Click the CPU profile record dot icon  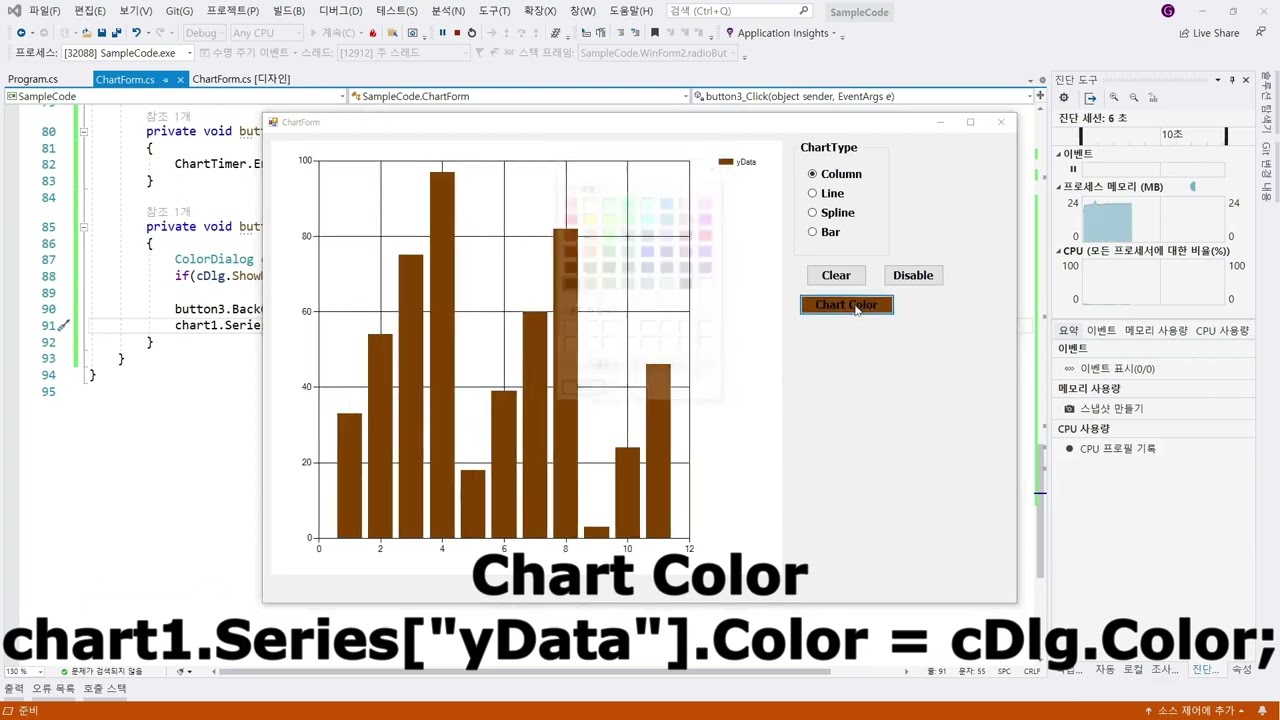point(1069,449)
